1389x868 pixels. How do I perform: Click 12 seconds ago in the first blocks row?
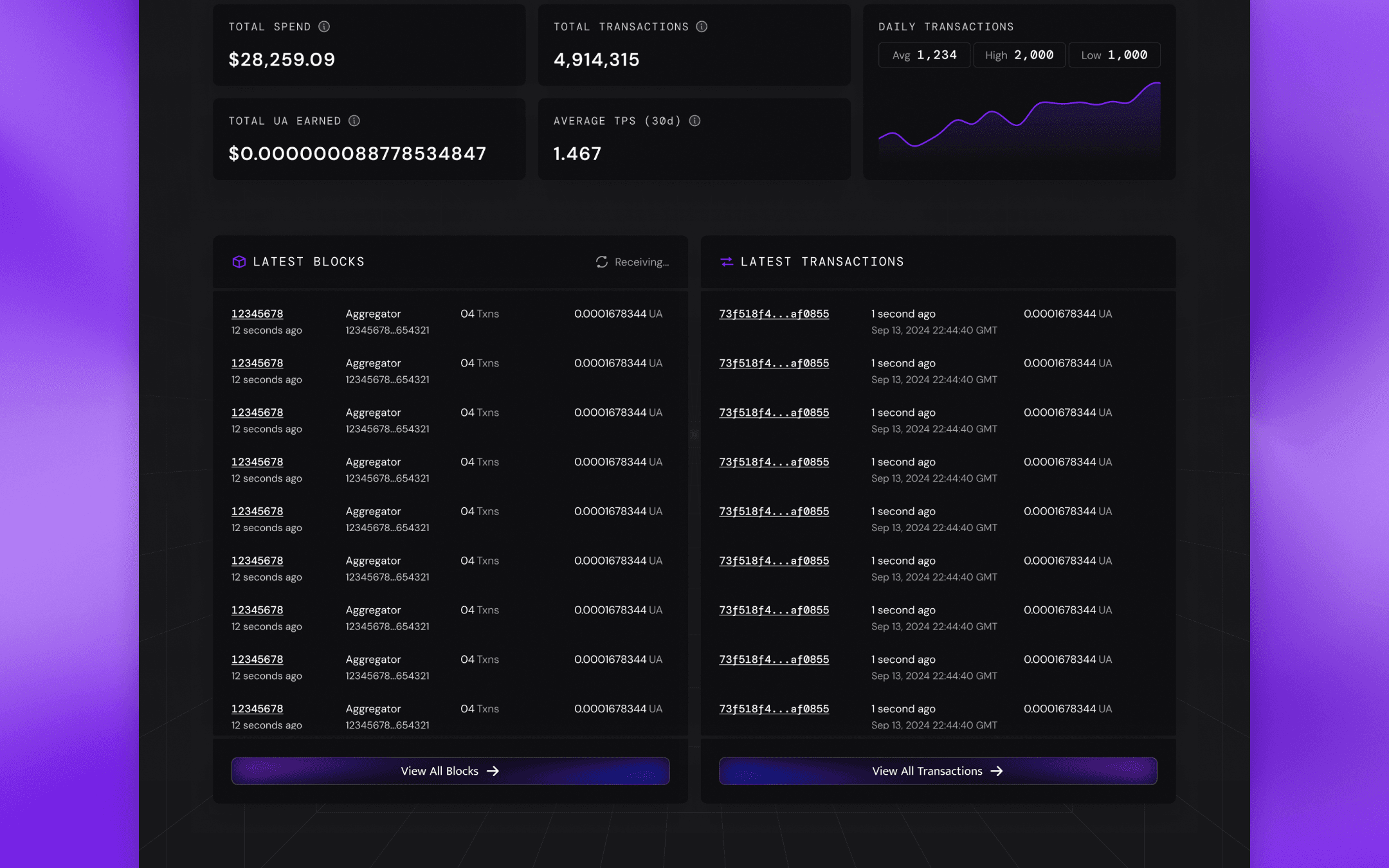(x=266, y=330)
